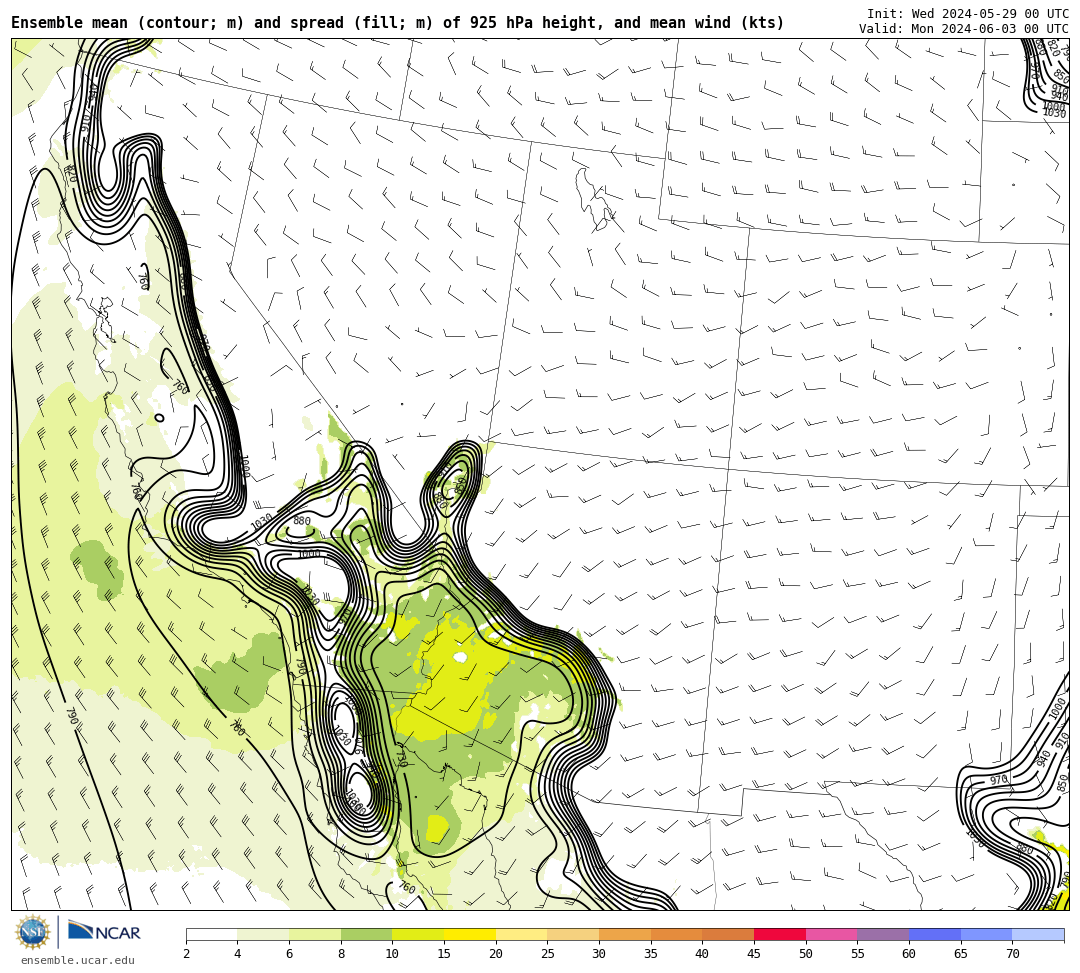Pick the dark orange 35–40 m swatch

(676, 934)
